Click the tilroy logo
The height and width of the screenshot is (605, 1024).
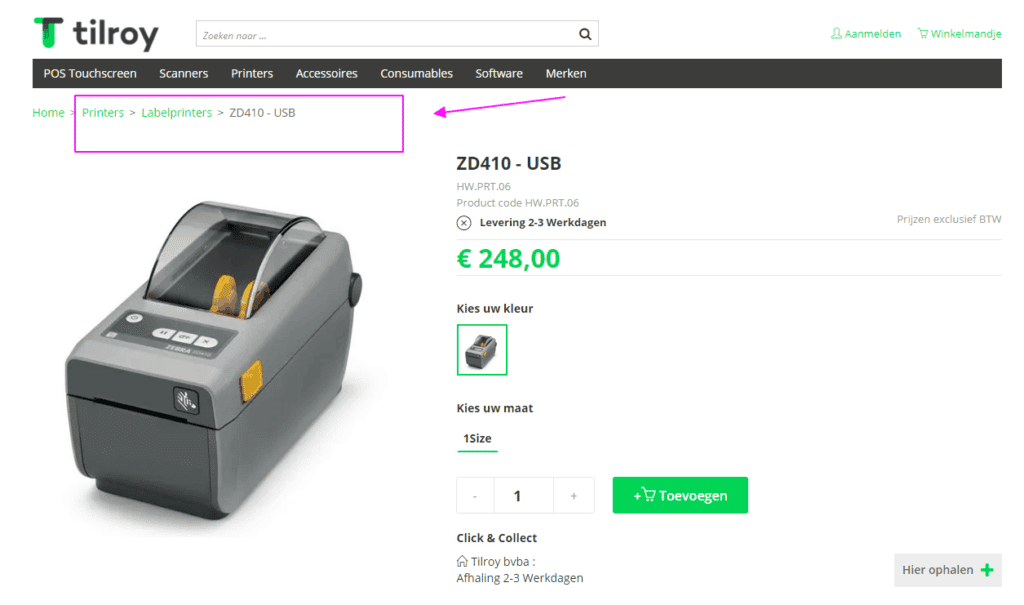tap(96, 34)
